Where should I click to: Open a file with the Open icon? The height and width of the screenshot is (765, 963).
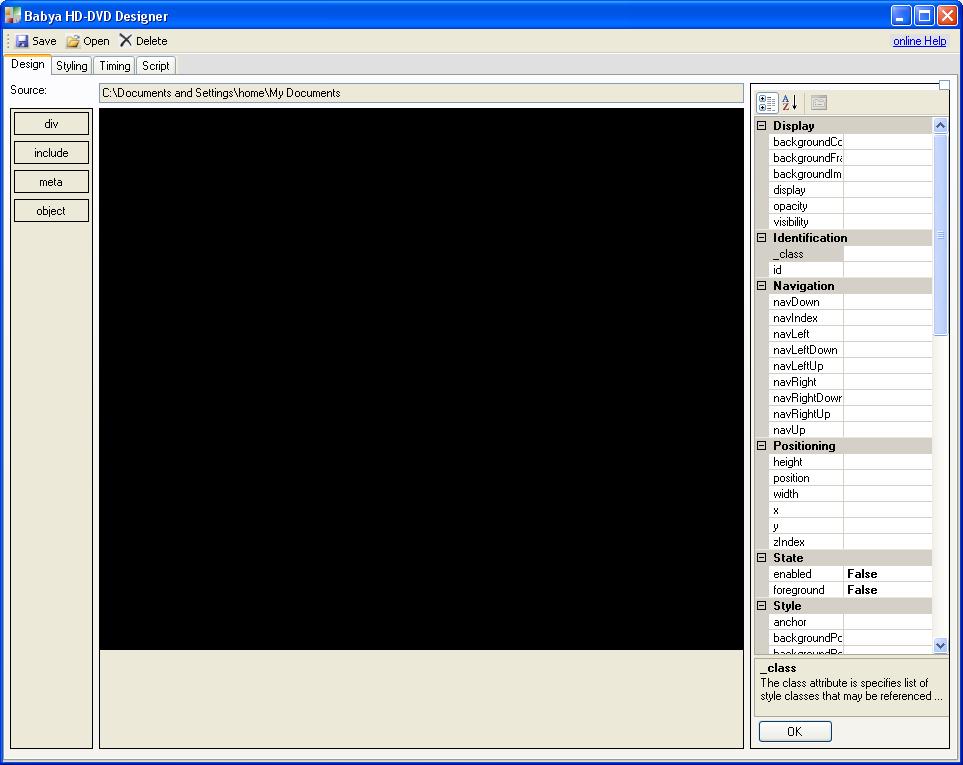(73, 41)
